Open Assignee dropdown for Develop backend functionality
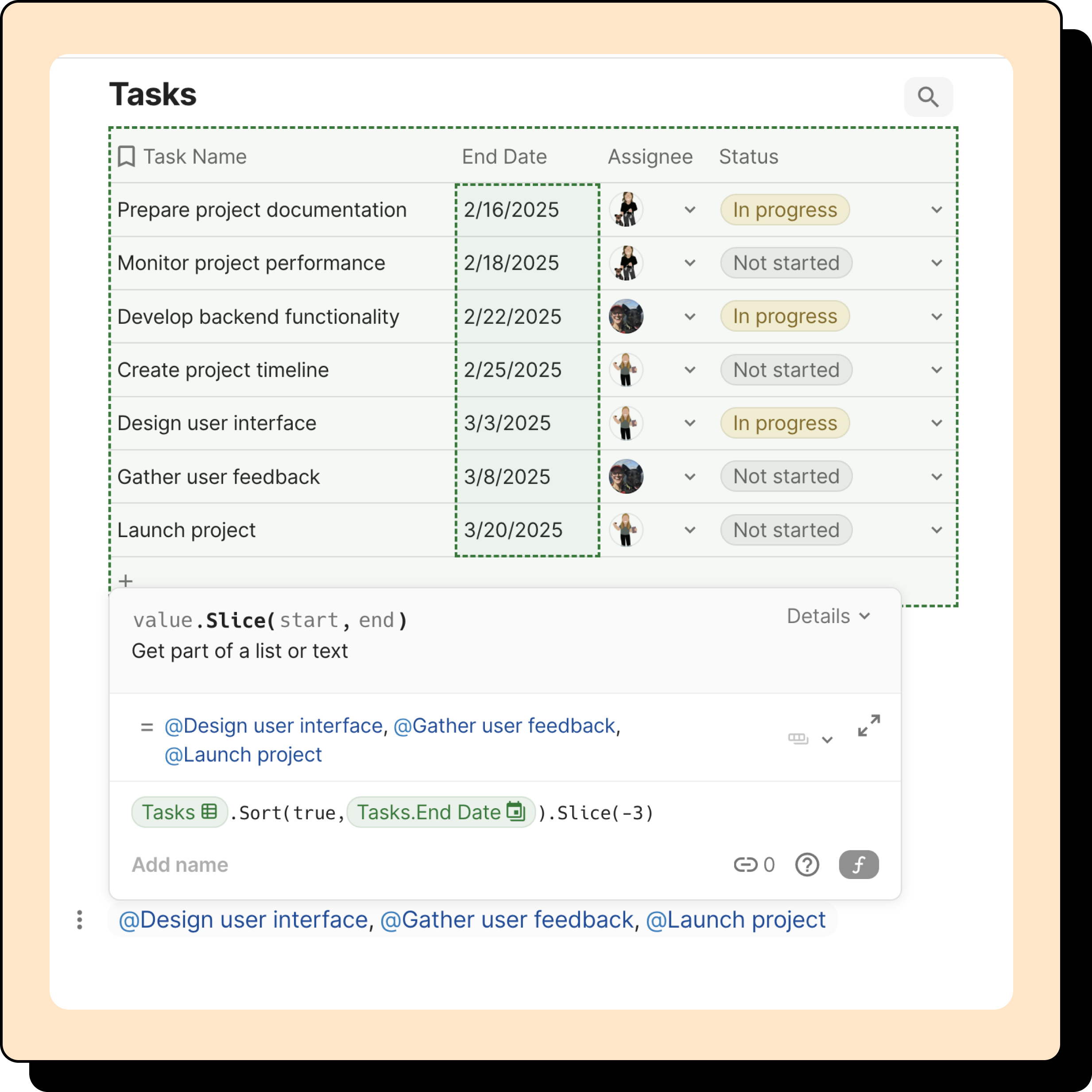Viewport: 1092px width, 1092px height. [689, 317]
